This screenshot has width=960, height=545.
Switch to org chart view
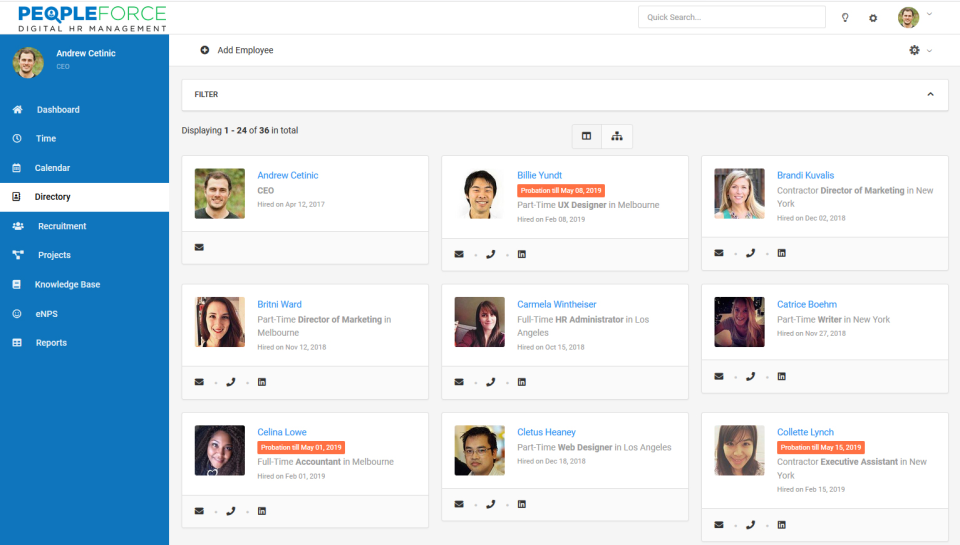tap(617, 136)
